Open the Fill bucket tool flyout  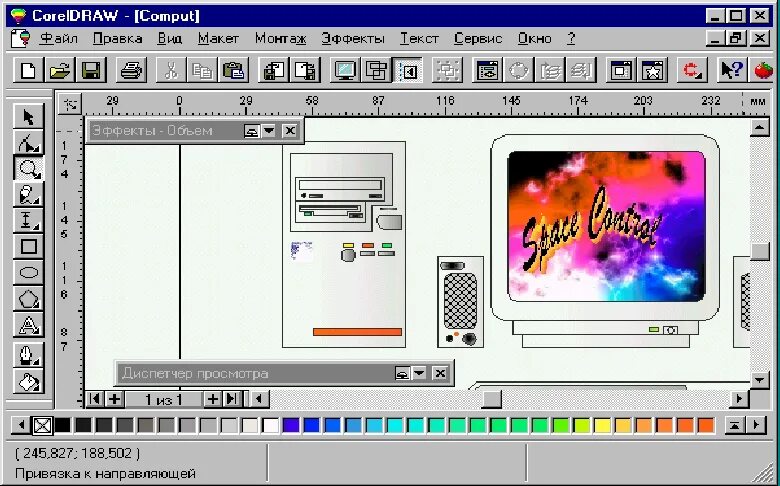28,382
